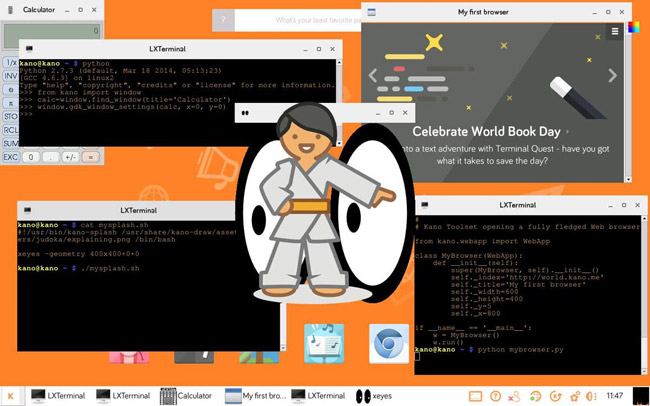Image resolution: width=650 pixels, height=406 pixels.
Task: Go to next slide with right chevron
Action: 612,75
